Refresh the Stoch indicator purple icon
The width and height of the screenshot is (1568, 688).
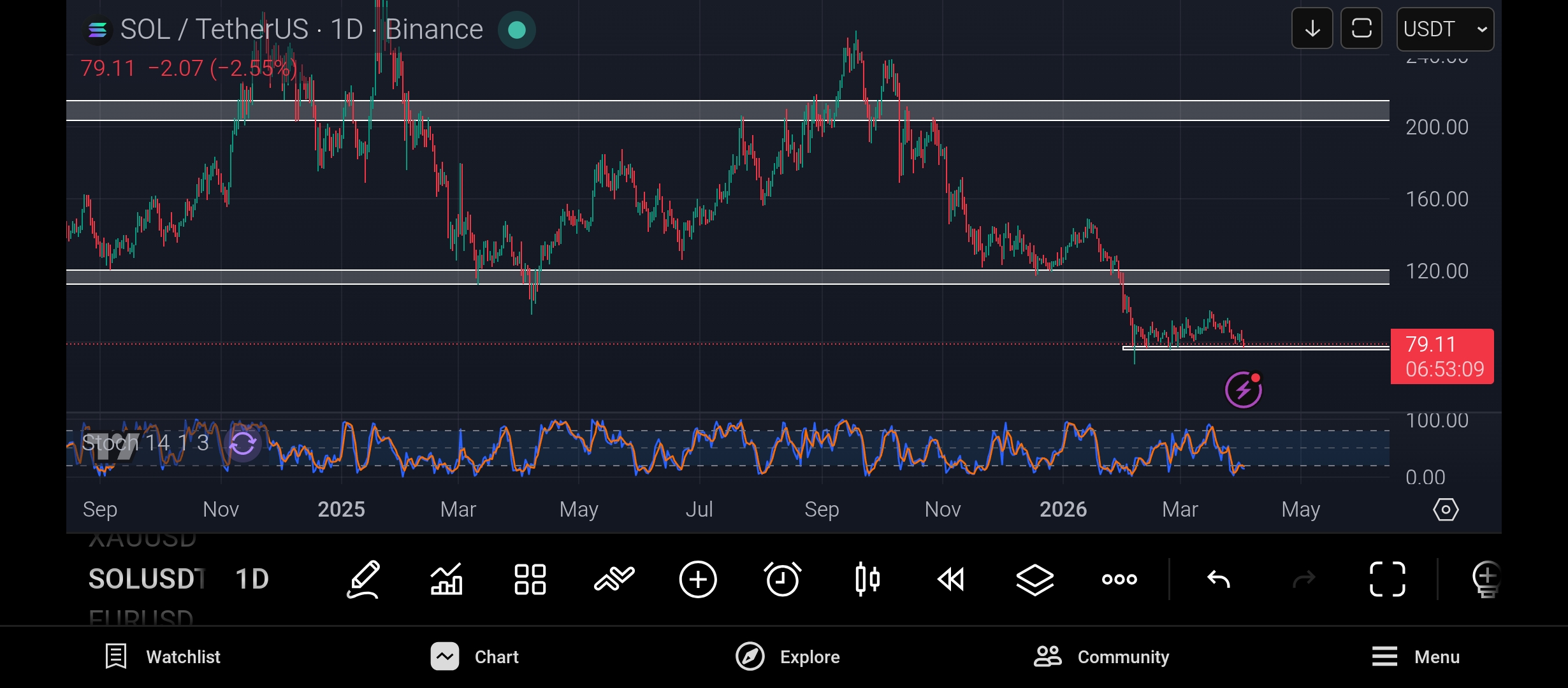coord(243,443)
